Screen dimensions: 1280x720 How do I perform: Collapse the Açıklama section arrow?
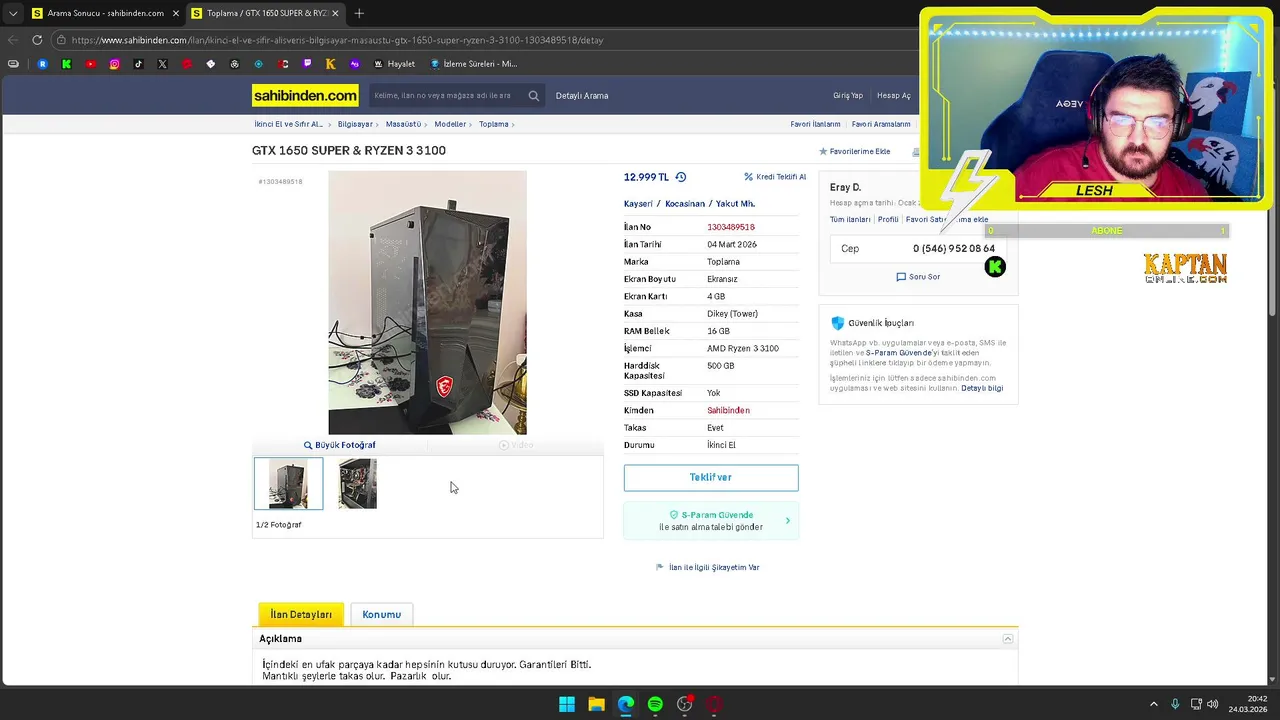click(x=1008, y=639)
